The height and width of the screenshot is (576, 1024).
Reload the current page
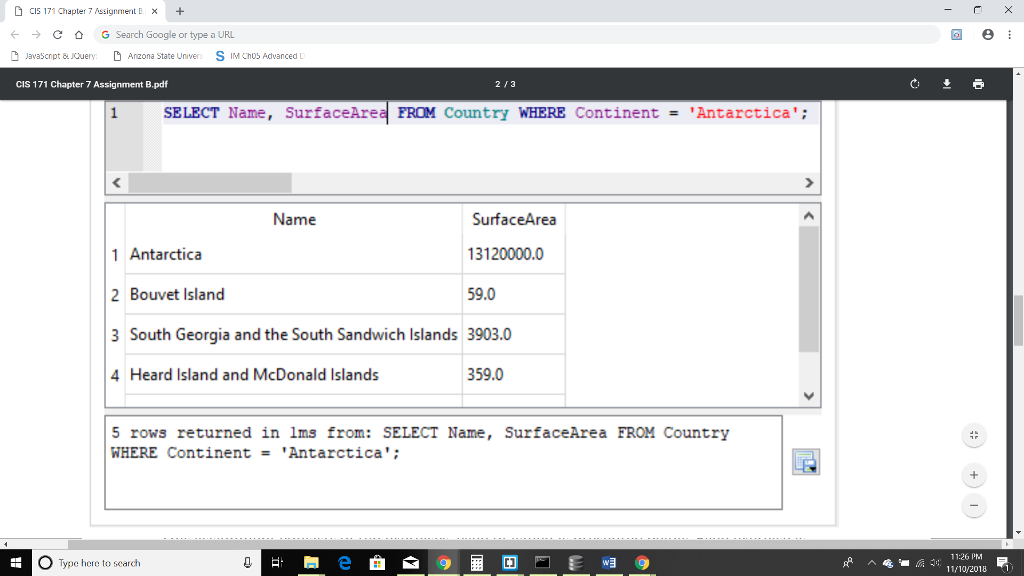[x=57, y=35]
